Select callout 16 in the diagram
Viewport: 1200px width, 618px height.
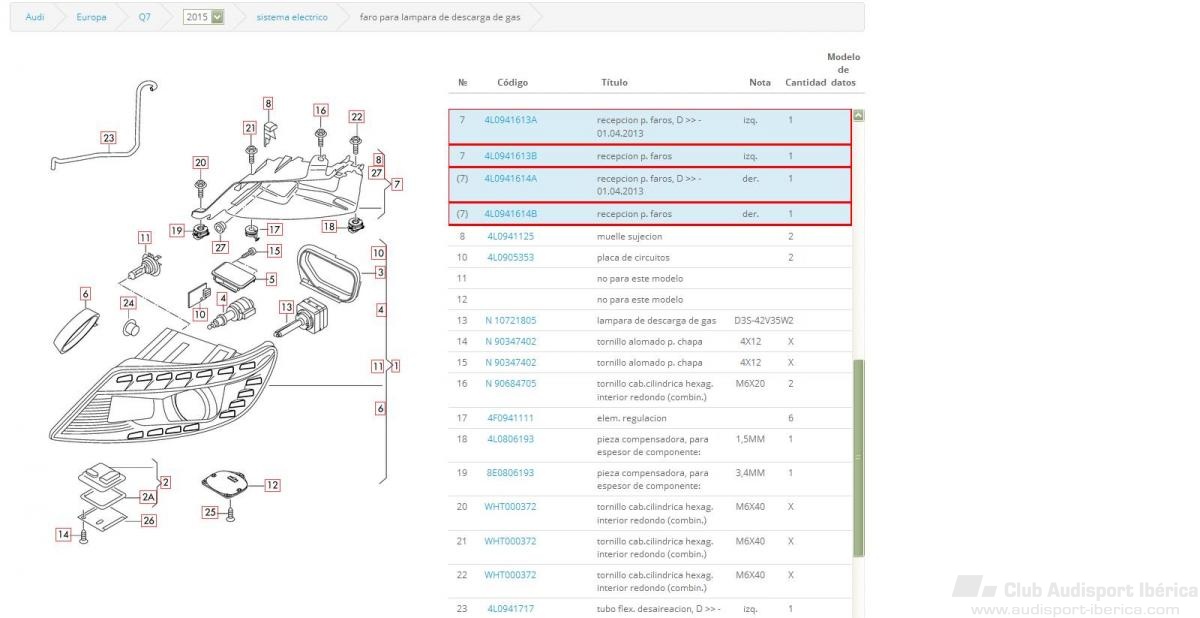pyautogui.click(x=320, y=110)
